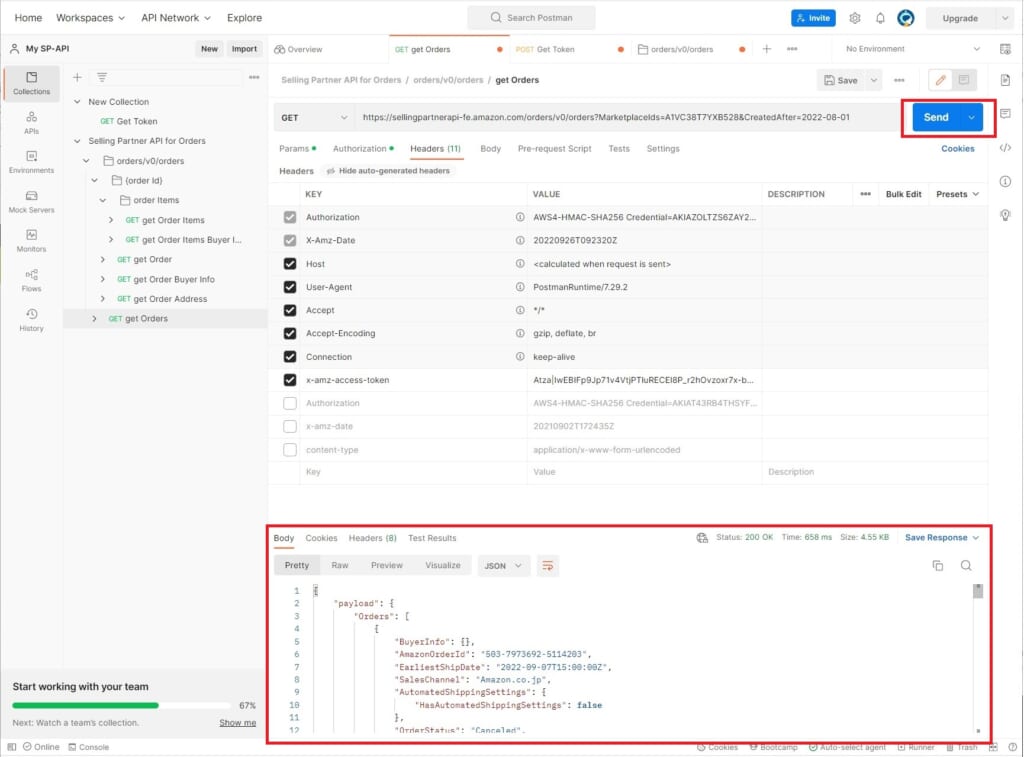This screenshot has height=757, width=1024.
Task: Switch to the request Body tab
Action: [x=490, y=149]
